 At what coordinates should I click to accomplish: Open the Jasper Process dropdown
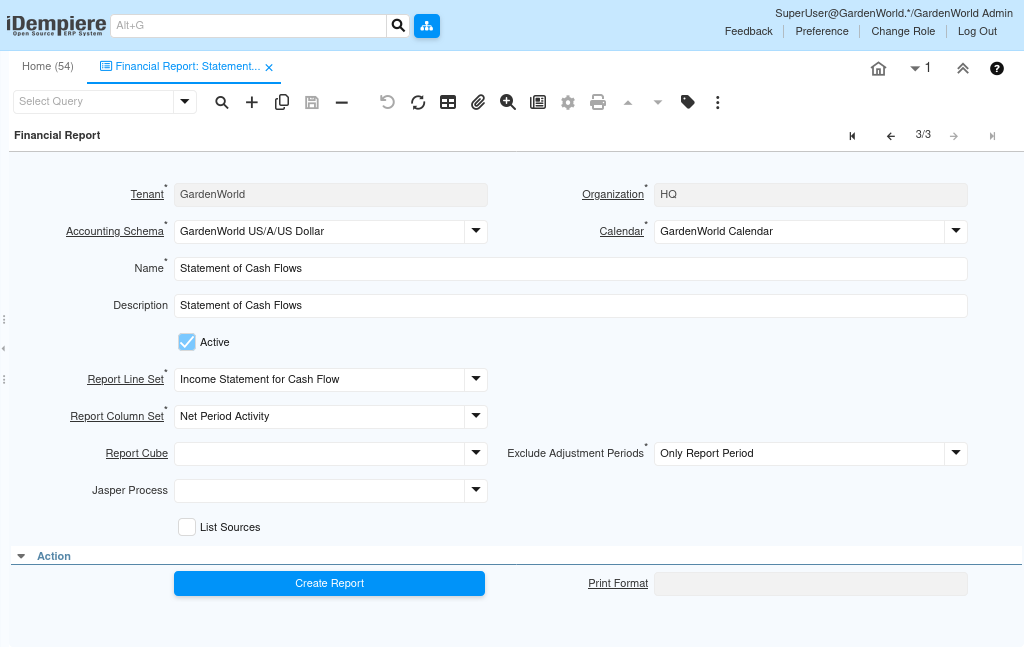pos(476,490)
